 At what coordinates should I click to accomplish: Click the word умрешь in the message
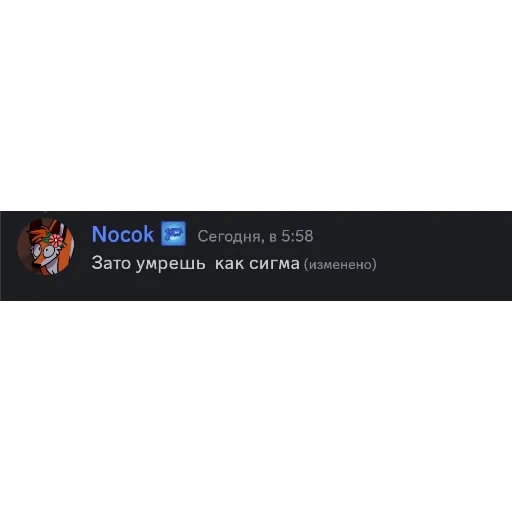[170, 264]
